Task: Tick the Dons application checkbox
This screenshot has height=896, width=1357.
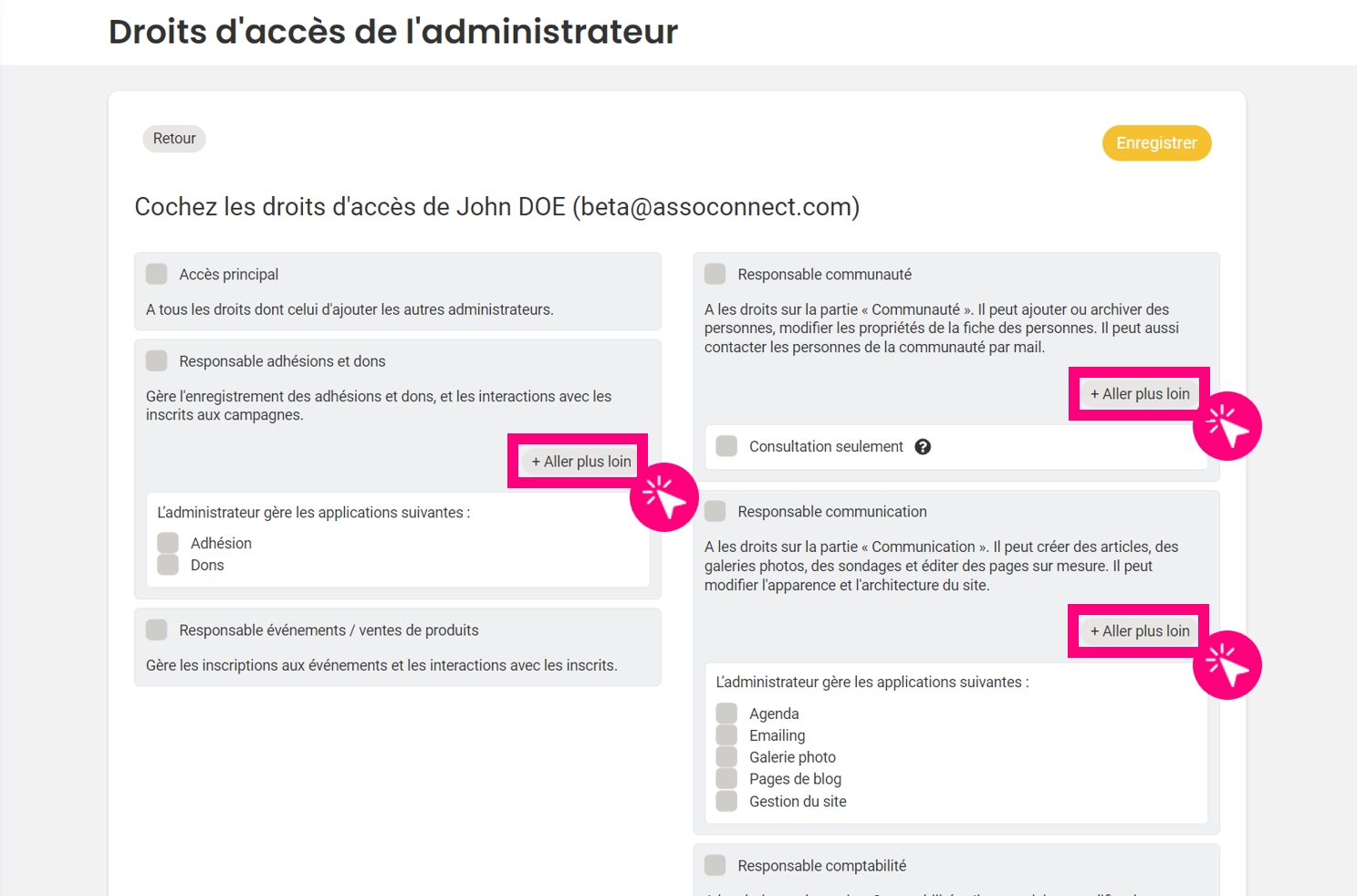Action: point(168,566)
